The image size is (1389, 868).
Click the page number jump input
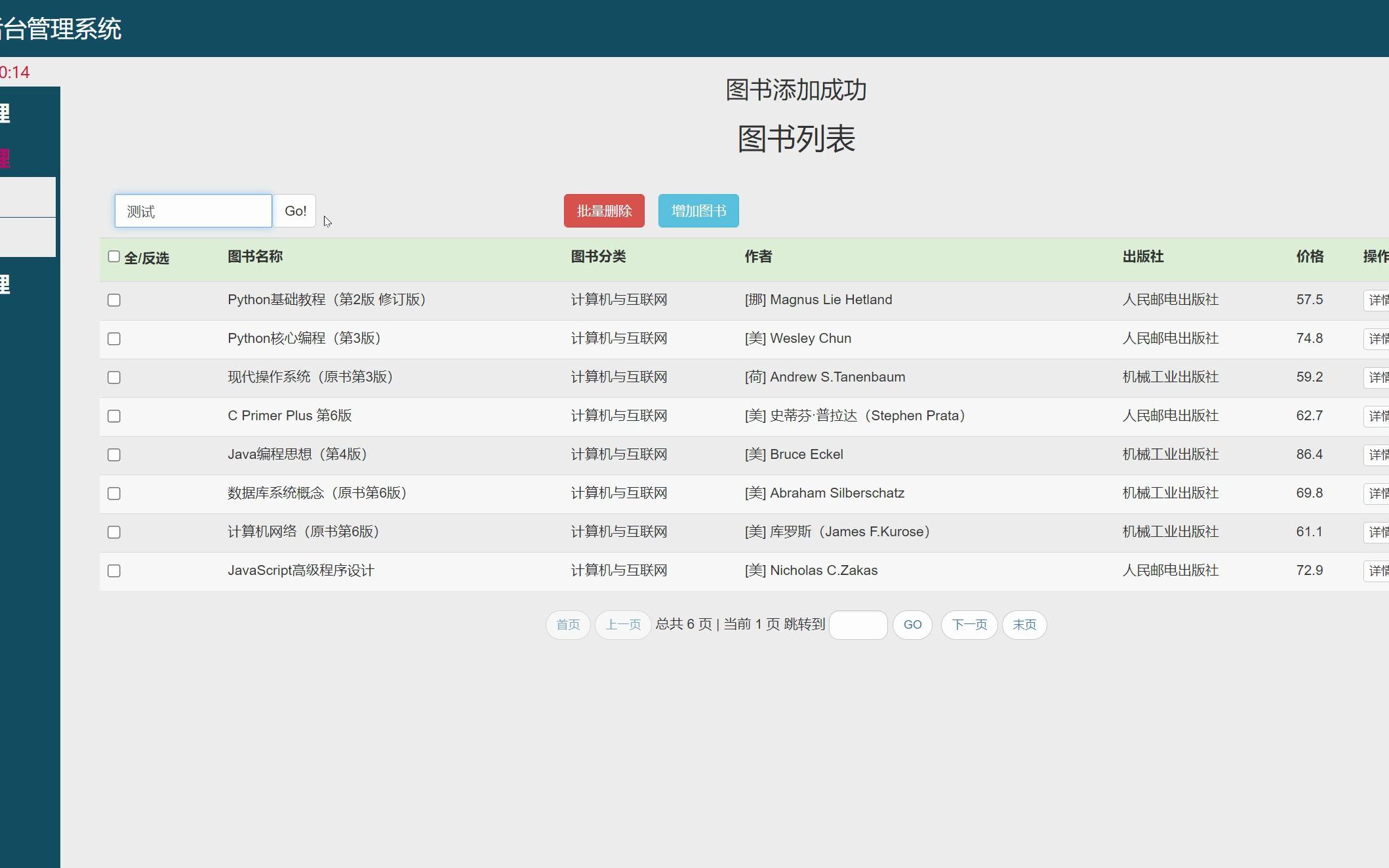pyautogui.click(x=858, y=625)
